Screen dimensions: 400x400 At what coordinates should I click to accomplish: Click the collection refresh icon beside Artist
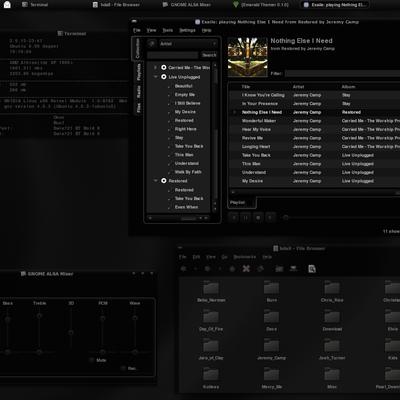pyautogui.click(x=152, y=44)
